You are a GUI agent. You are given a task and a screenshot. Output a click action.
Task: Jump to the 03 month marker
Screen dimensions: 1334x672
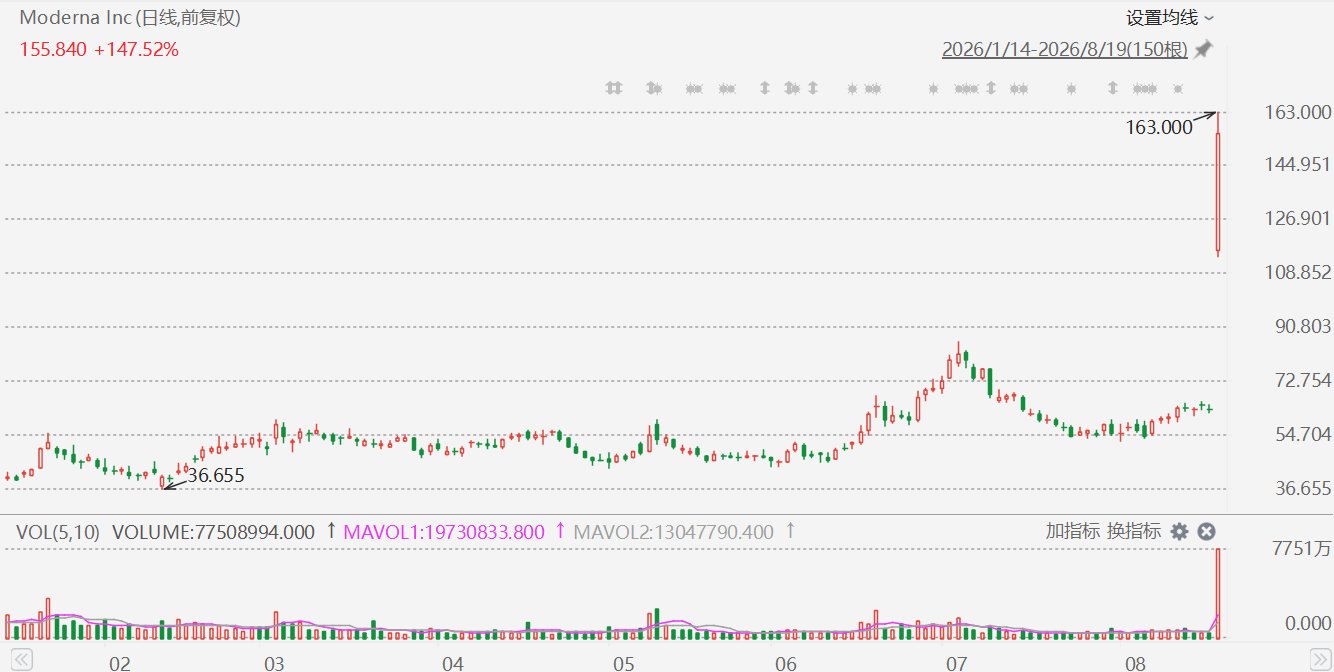274,663
